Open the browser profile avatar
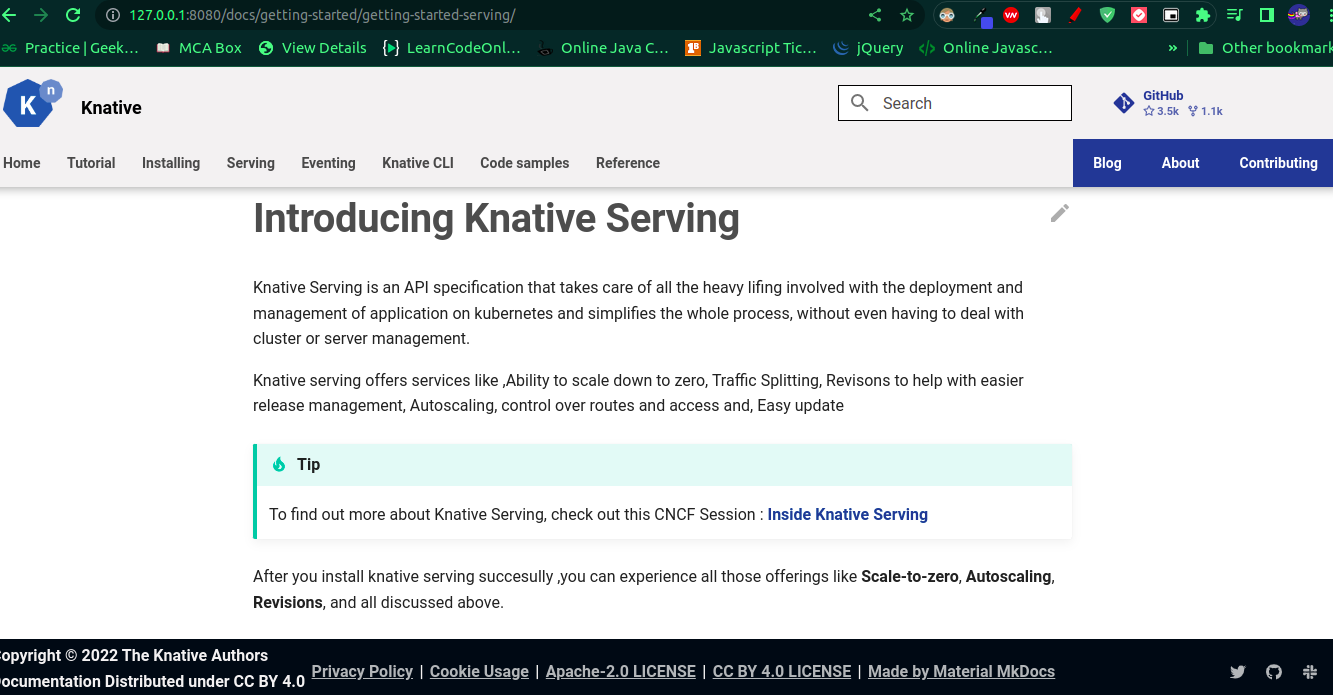 [1299, 15]
